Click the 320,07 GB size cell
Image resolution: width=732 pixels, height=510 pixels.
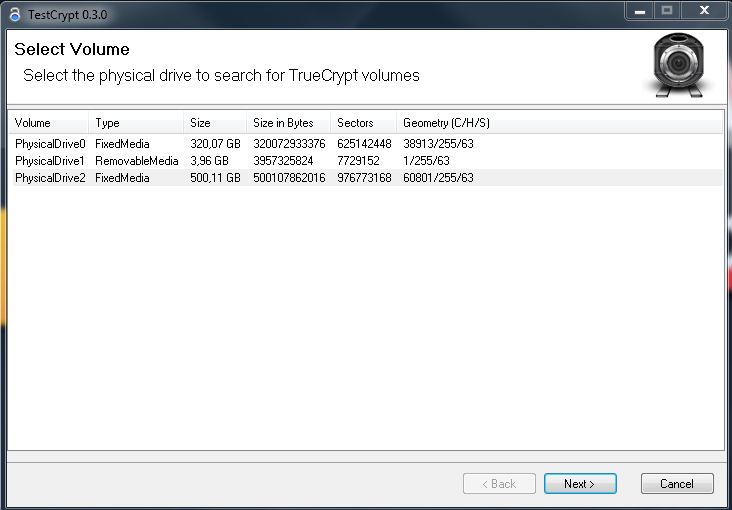215,143
